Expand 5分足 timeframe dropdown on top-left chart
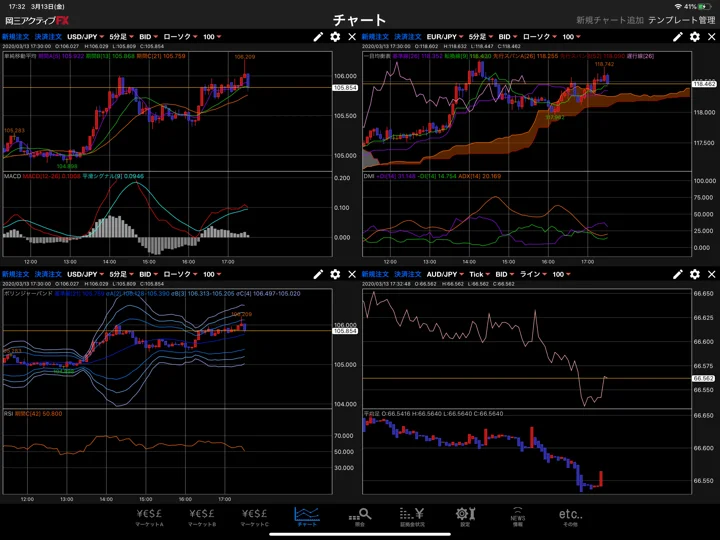This screenshot has width=720, height=540. point(121,37)
